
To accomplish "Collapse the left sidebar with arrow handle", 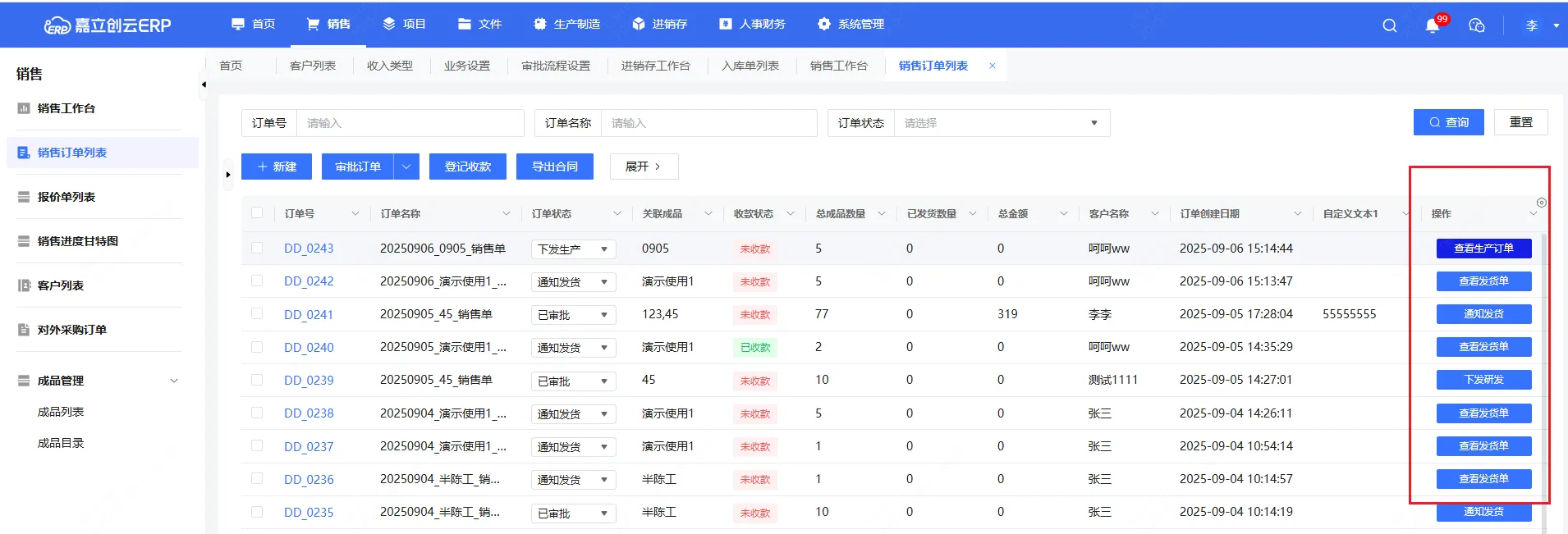I will pyautogui.click(x=204, y=84).
